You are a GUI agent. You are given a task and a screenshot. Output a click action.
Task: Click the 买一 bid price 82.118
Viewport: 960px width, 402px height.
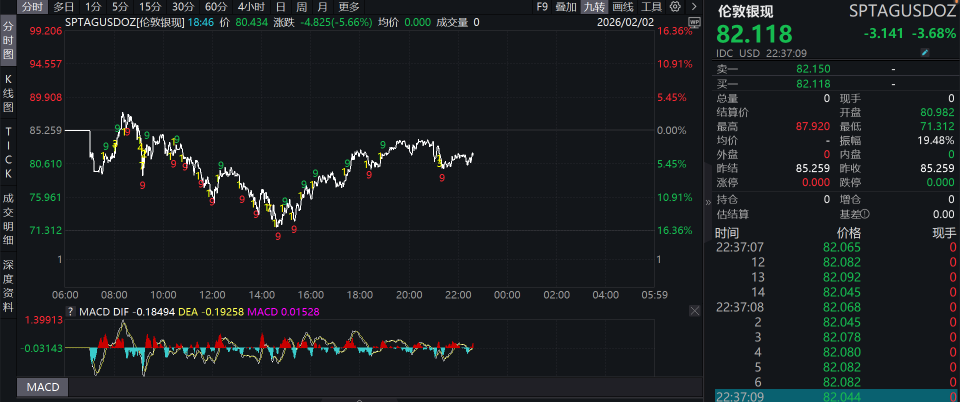[x=813, y=84]
